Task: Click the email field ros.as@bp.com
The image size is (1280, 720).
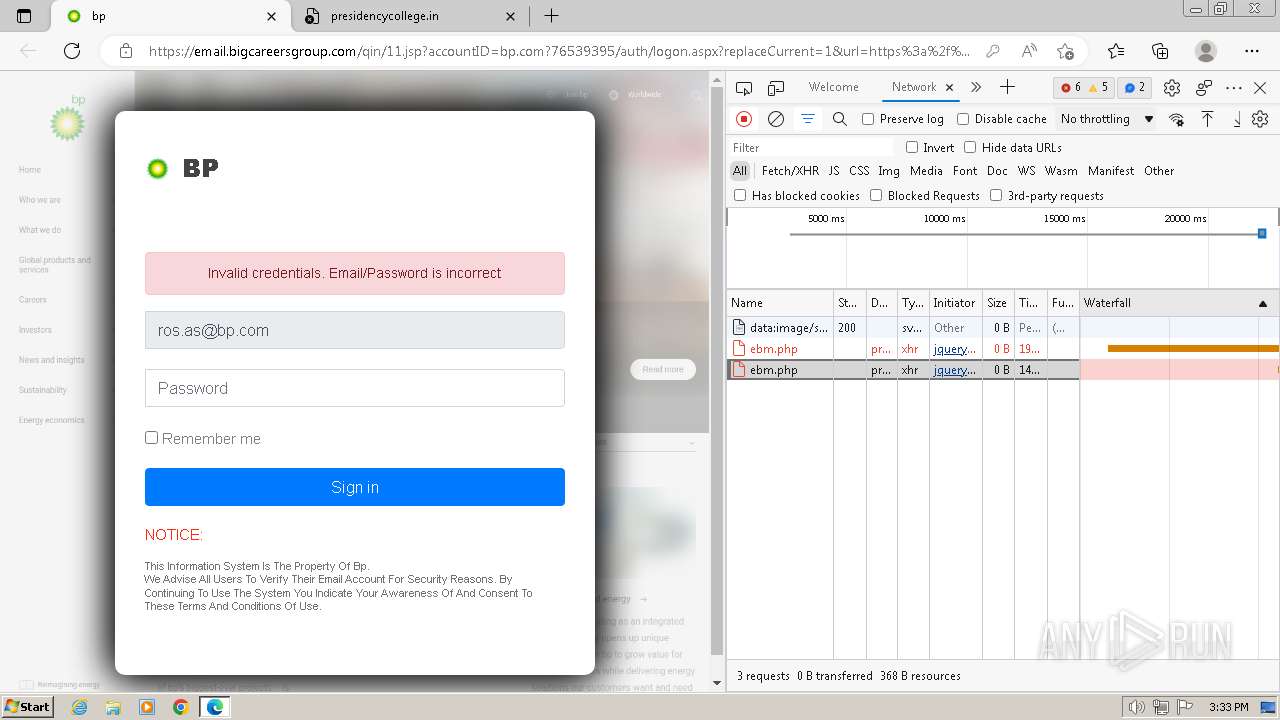Action: click(x=355, y=330)
